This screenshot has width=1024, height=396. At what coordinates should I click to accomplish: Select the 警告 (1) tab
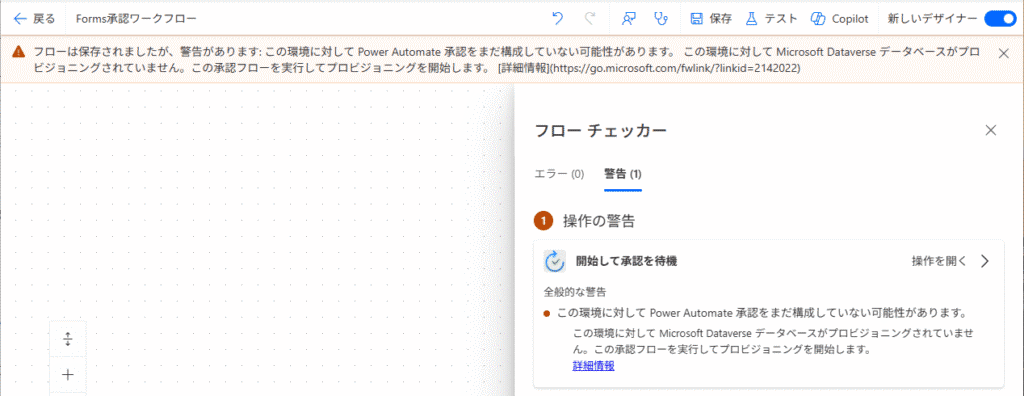click(623, 174)
